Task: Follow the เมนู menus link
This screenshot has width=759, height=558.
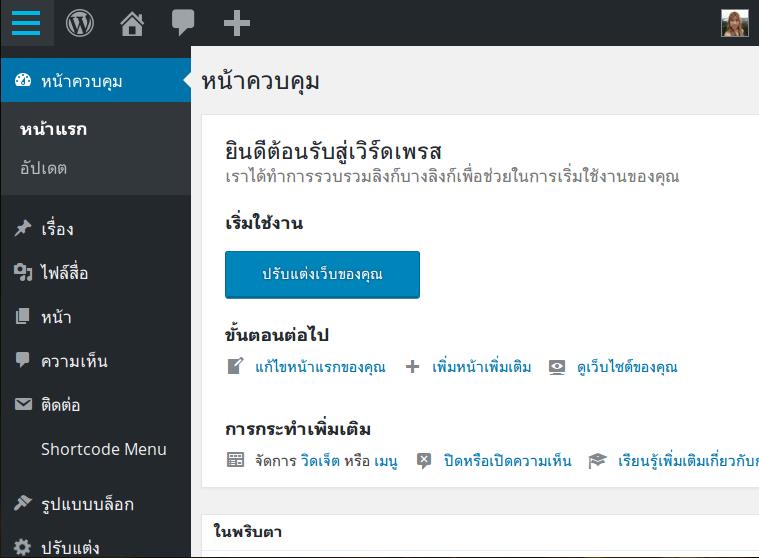Action: coord(386,461)
